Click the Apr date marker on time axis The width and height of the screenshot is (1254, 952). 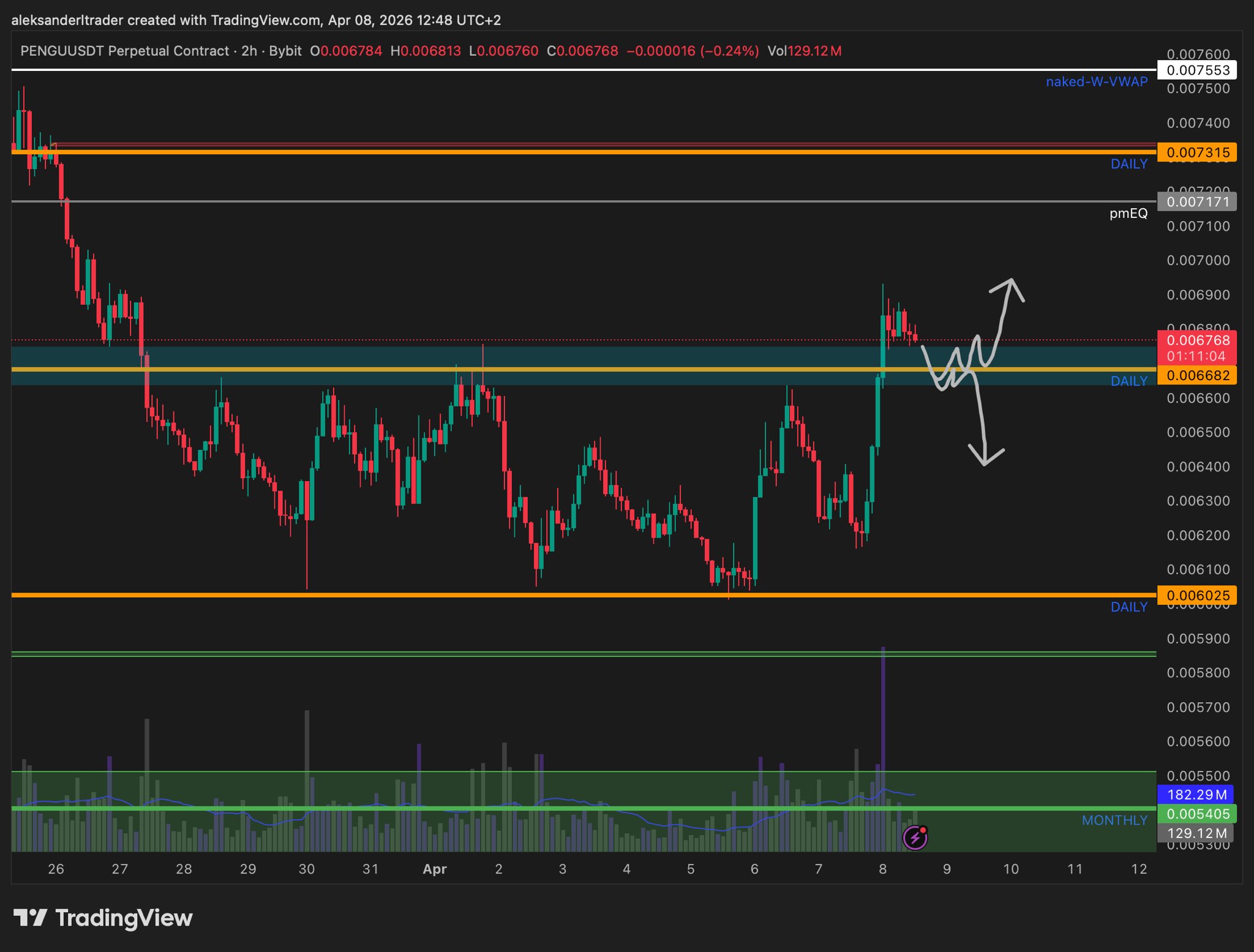435,869
